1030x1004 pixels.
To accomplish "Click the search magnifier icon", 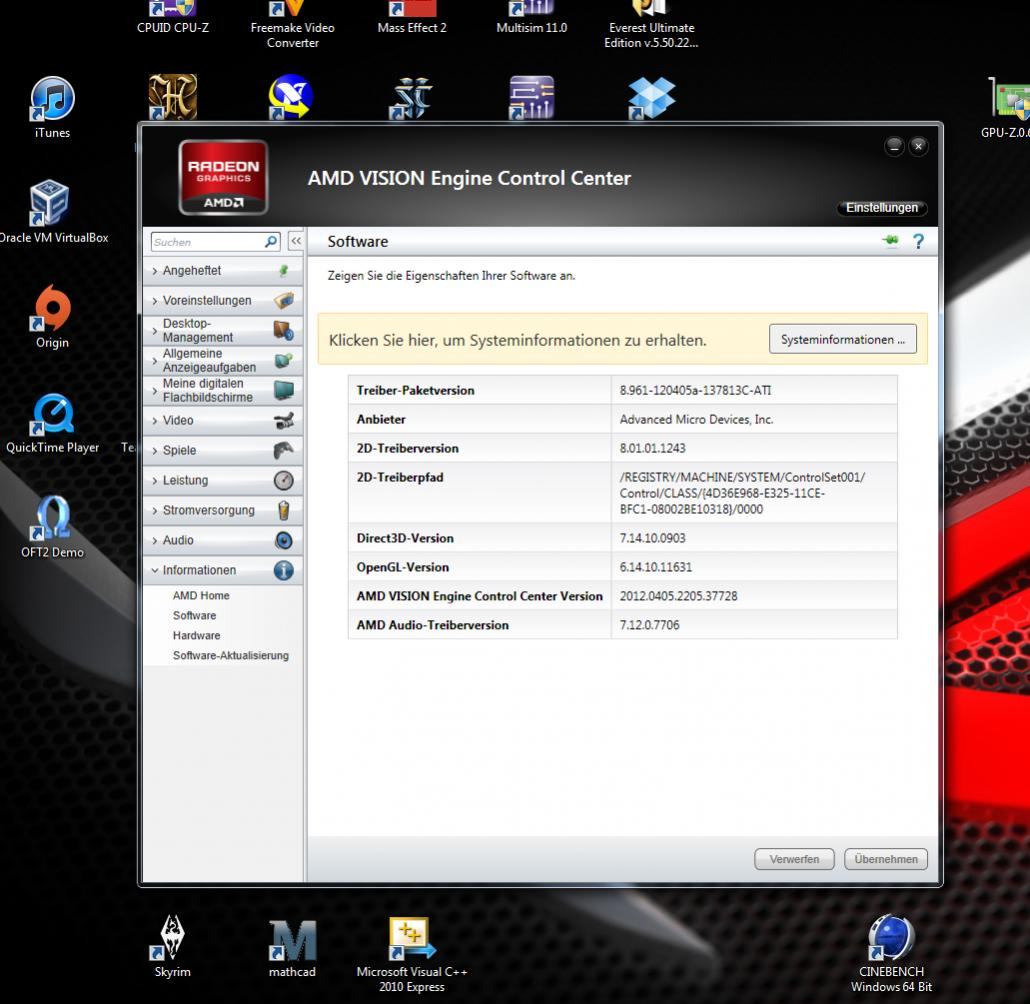I will (x=271, y=242).
